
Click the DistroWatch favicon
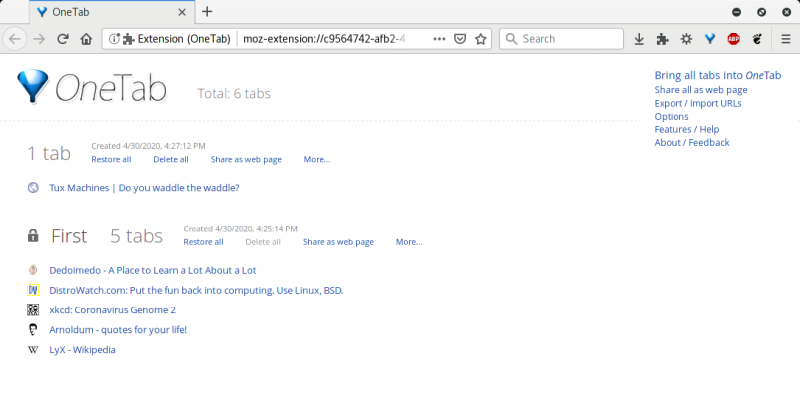(33, 290)
